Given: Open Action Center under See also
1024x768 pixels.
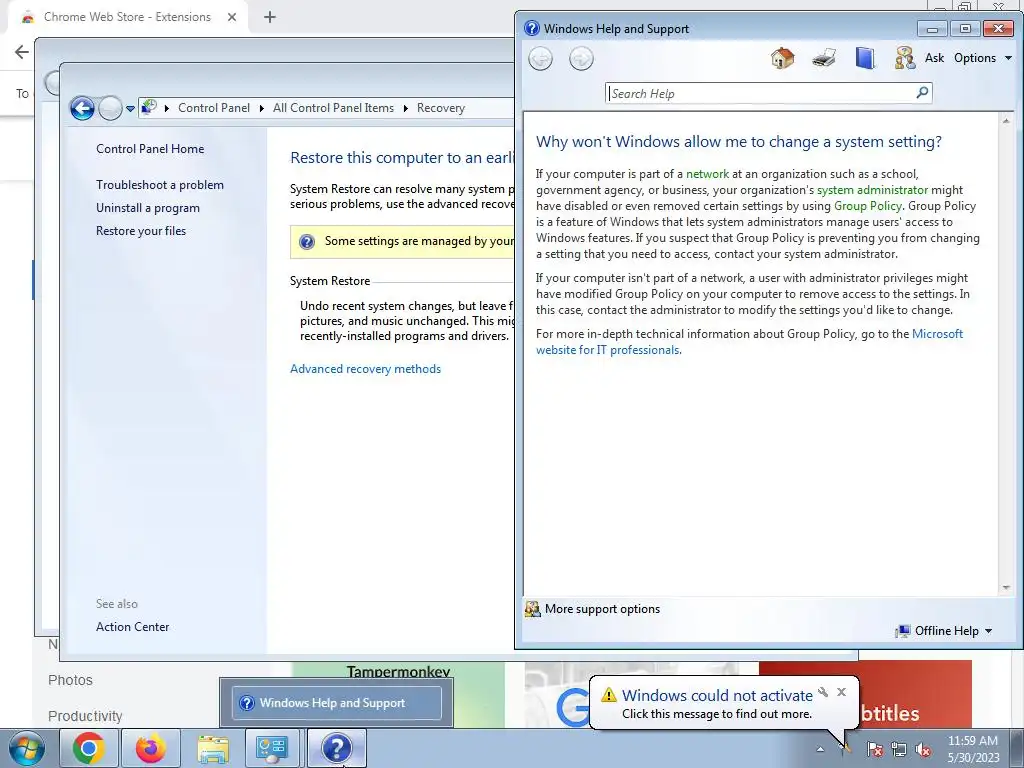Looking at the screenshot, I should click(x=133, y=627).
